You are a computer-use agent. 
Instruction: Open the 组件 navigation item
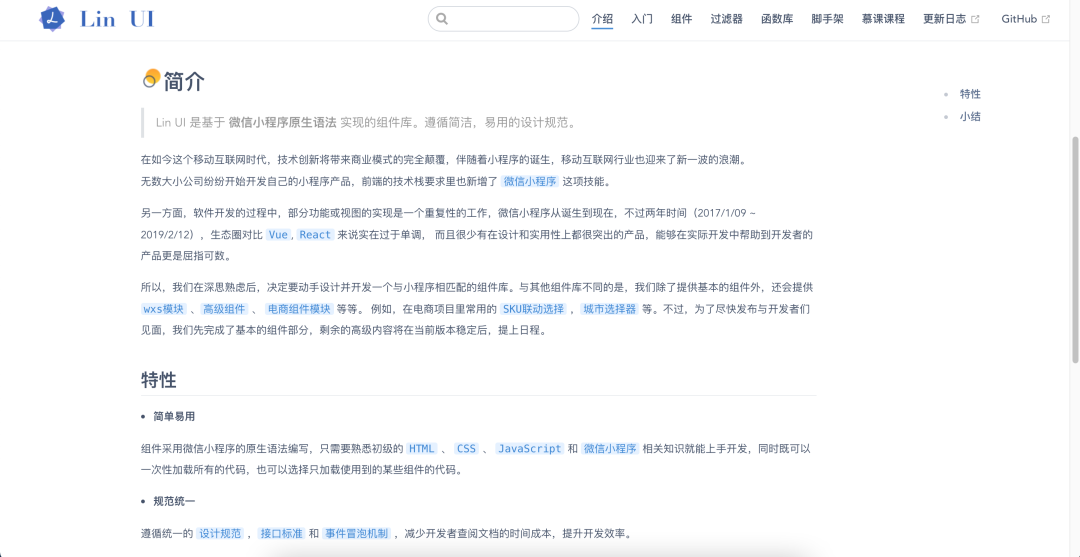coord(682,19)
